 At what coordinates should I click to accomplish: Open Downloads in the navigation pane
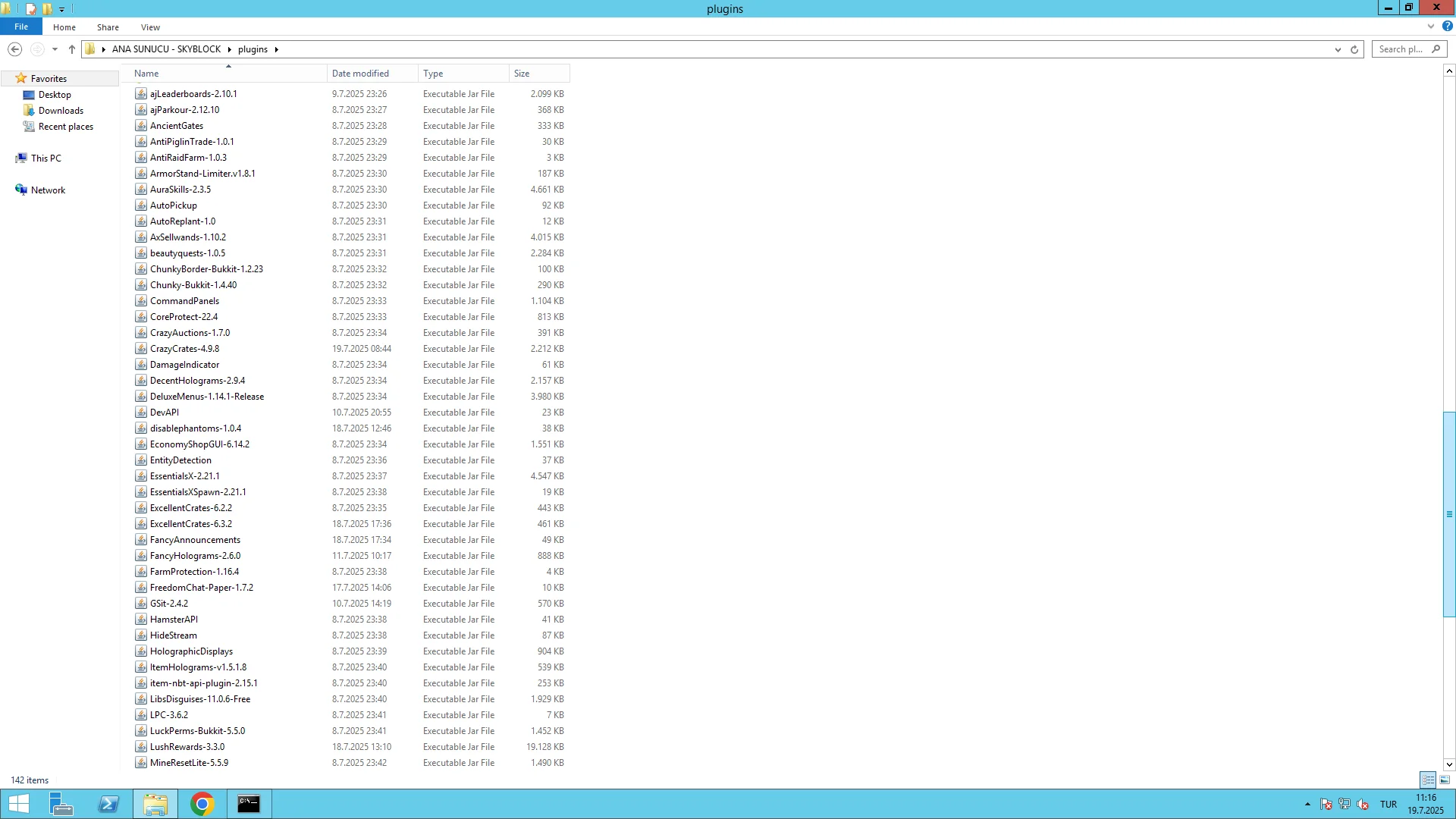pyautogui.click(x=61, y=111)
